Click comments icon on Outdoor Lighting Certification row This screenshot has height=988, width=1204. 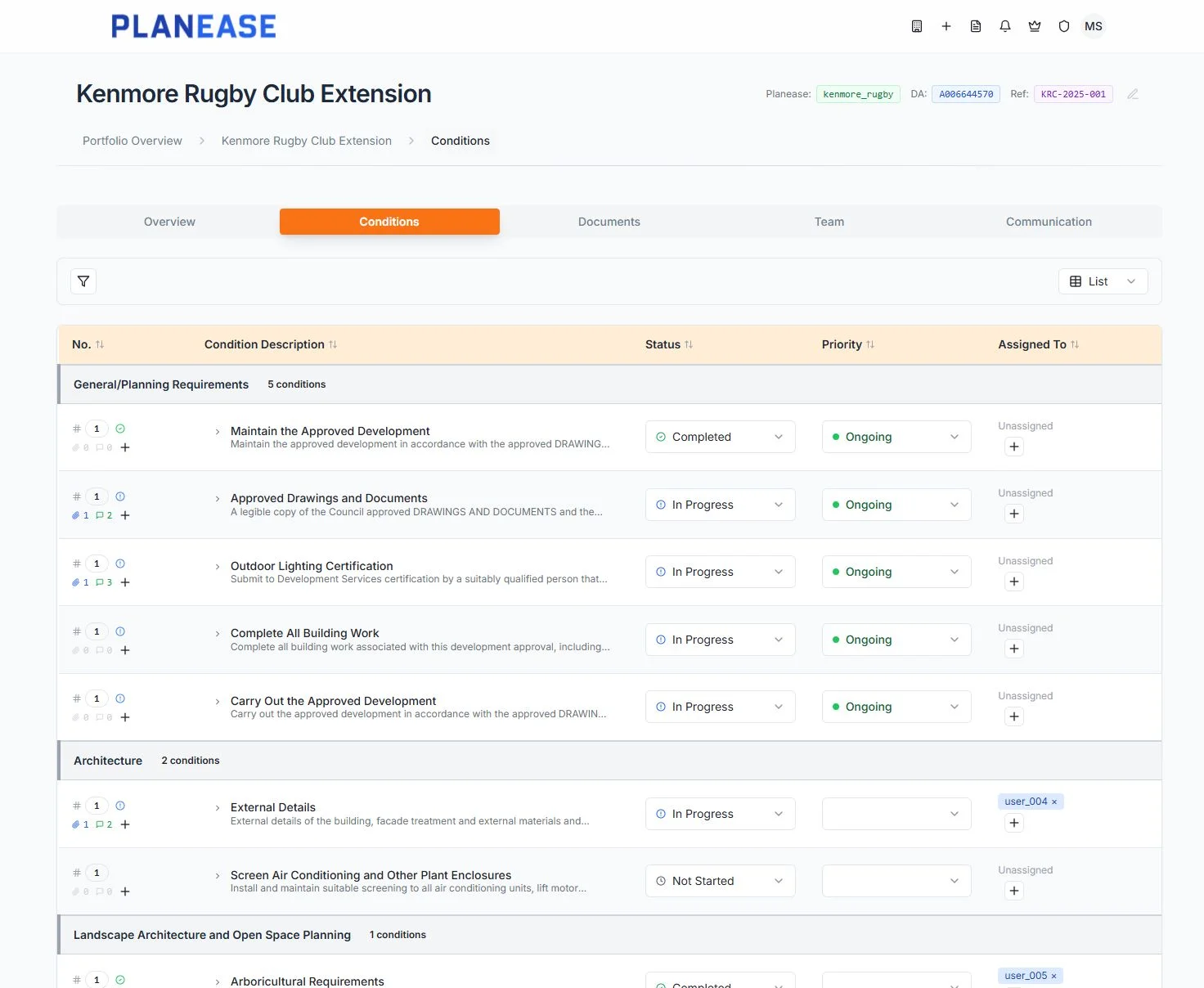click(104, 582)
